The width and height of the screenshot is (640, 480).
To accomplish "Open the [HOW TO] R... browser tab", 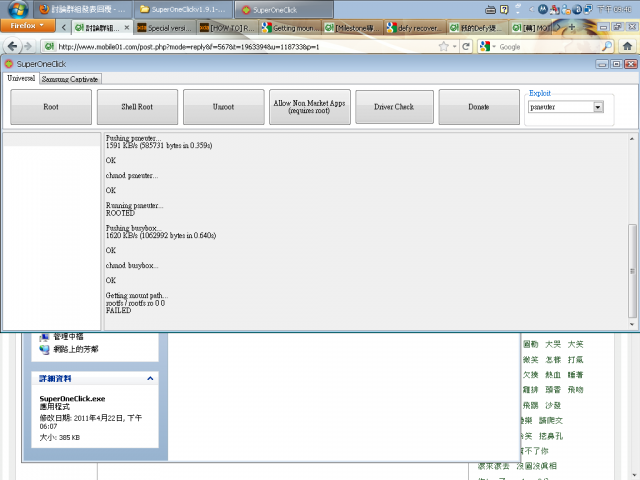I will coord(228,28).
